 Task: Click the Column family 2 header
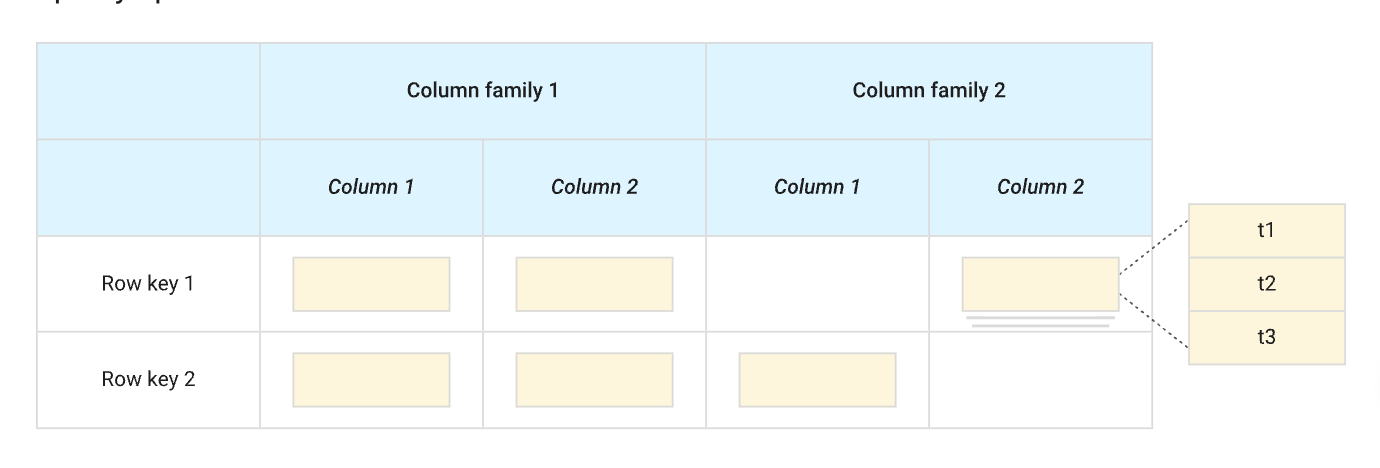click(x=928, y=91)
